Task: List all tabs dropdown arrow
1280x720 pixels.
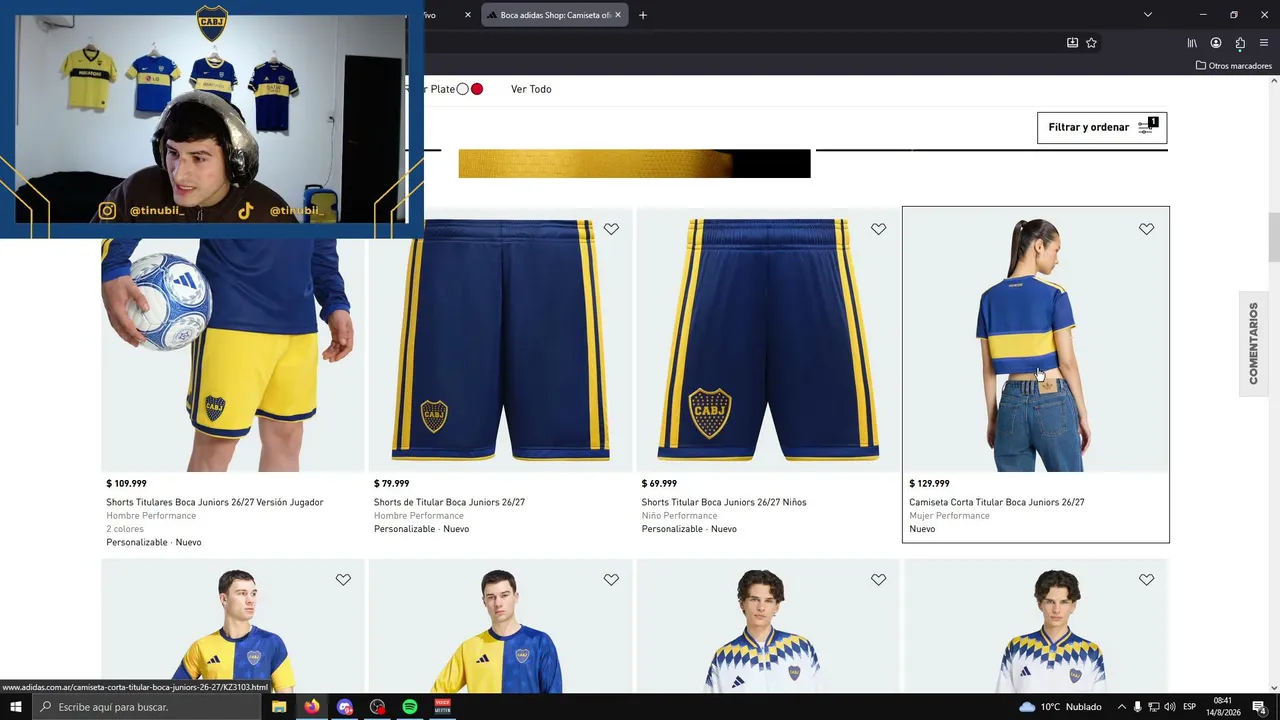Action: pos(1148,15)
